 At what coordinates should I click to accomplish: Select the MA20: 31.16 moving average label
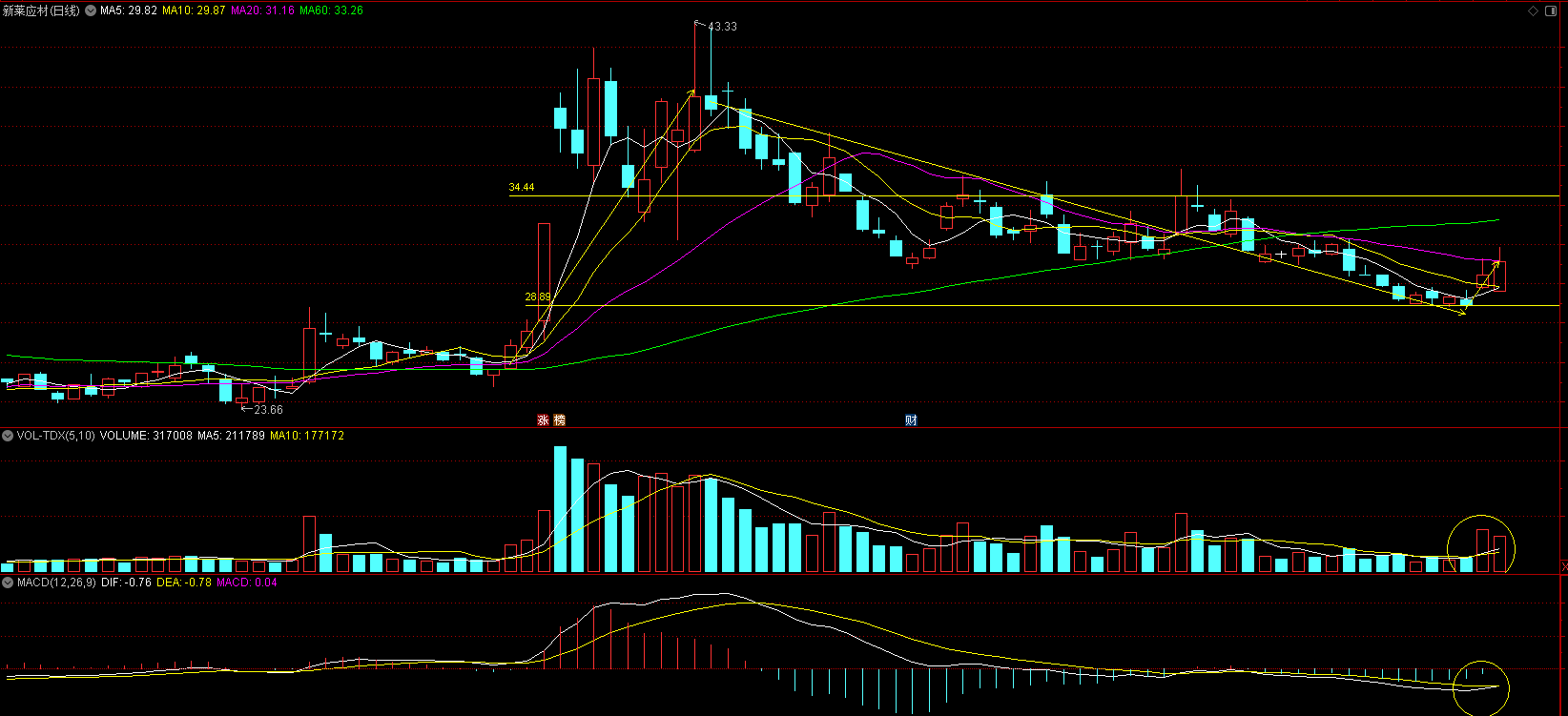click(262, 10)
